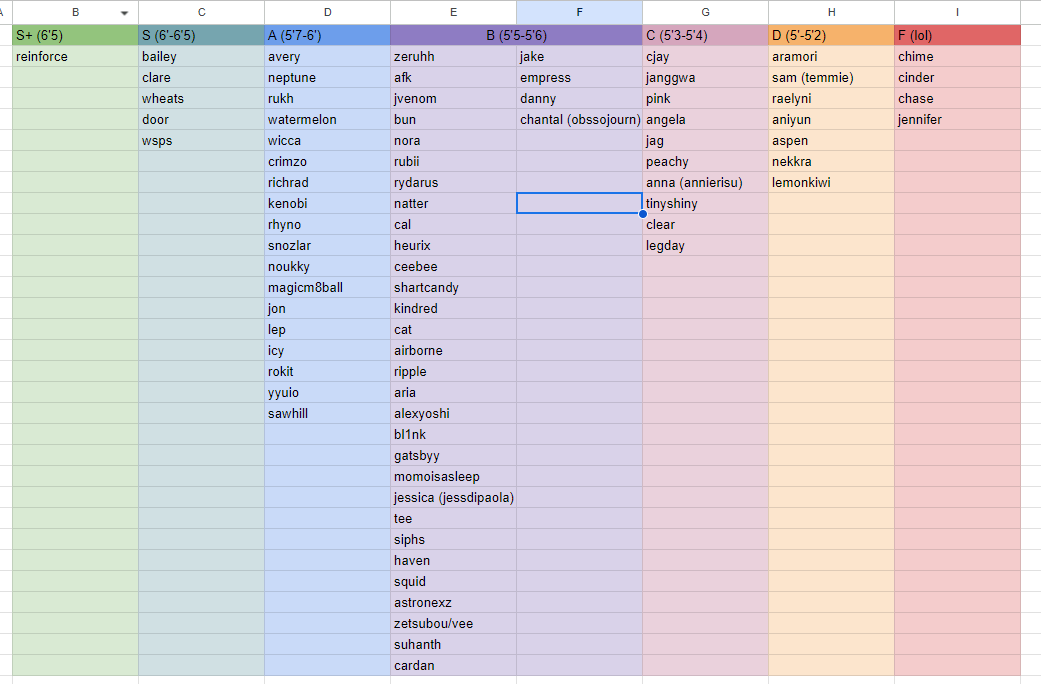Select the cell containing cardan
1041x684 pixels.
click(453, 665)
